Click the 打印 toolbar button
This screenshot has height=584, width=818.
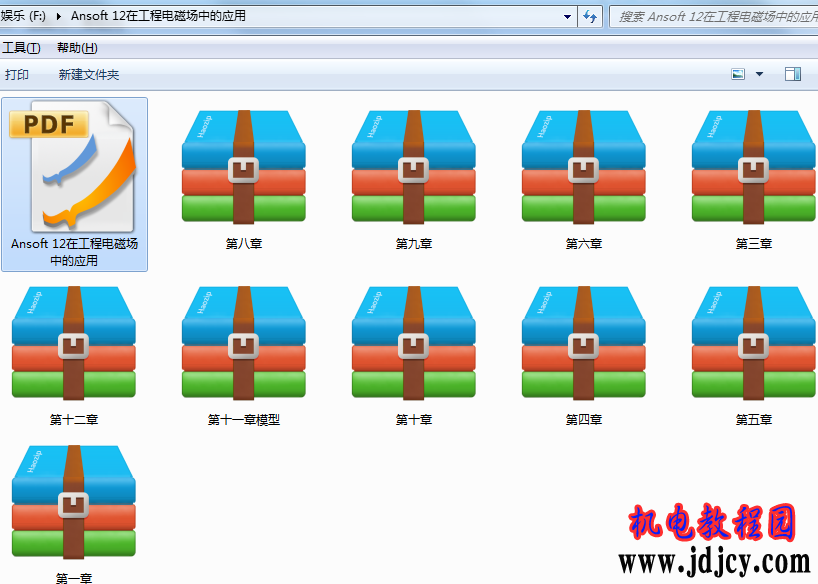(x=17, y=75)
